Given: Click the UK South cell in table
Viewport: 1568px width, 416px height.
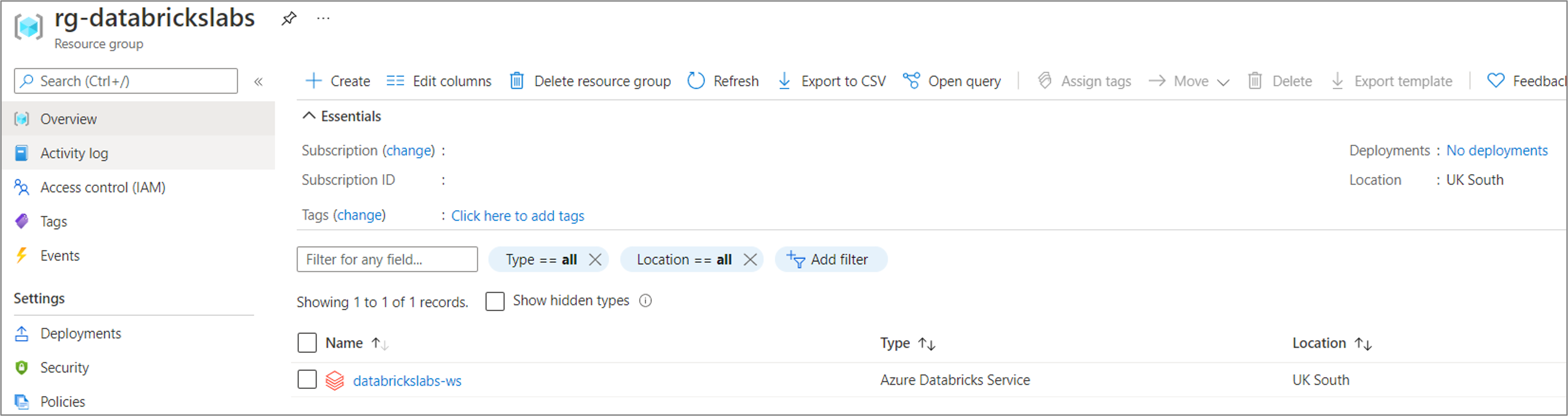Looking at the screenshot, I should click(x=1321, y=379).
